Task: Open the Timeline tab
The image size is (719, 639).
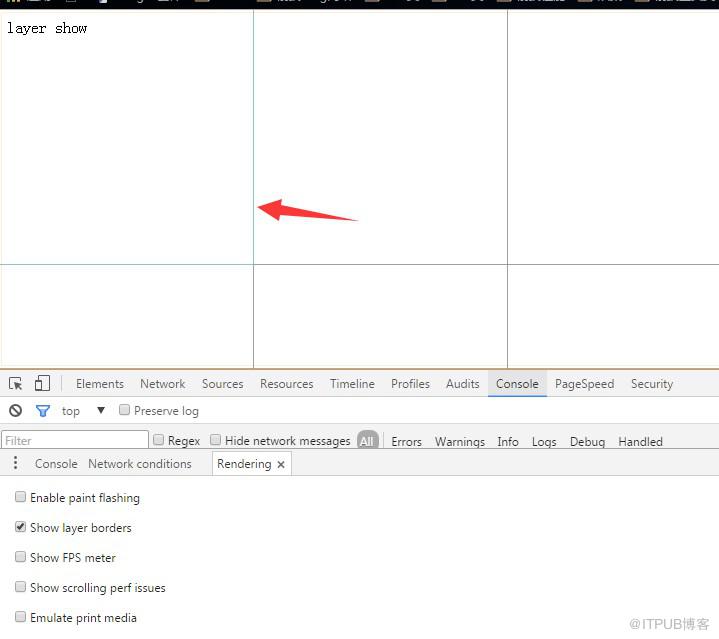Action: tap(352, 384)
